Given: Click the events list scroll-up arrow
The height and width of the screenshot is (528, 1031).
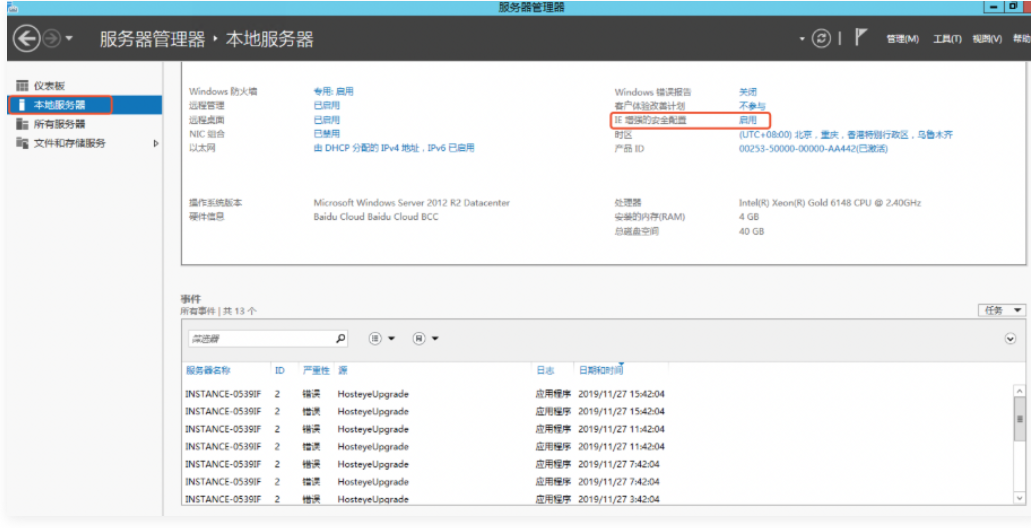Looking at the screenshot, I should click(x=1019, y=391).
